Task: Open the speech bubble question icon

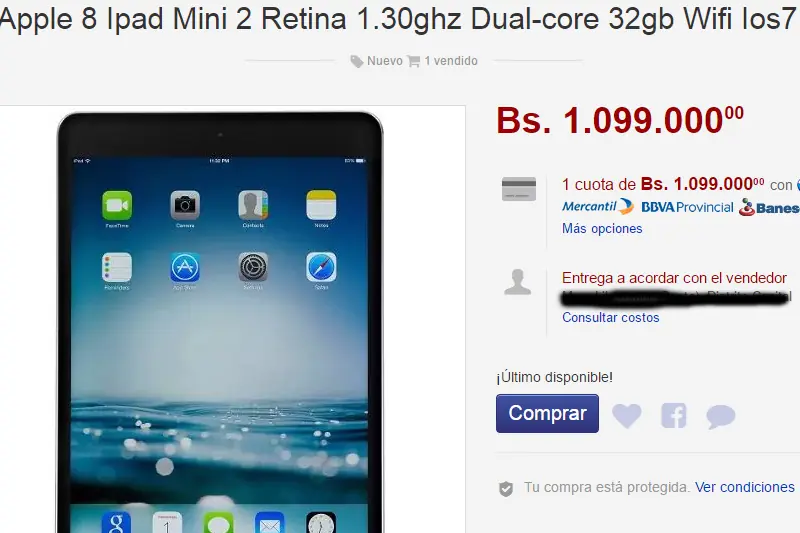Action: point(720,416)
